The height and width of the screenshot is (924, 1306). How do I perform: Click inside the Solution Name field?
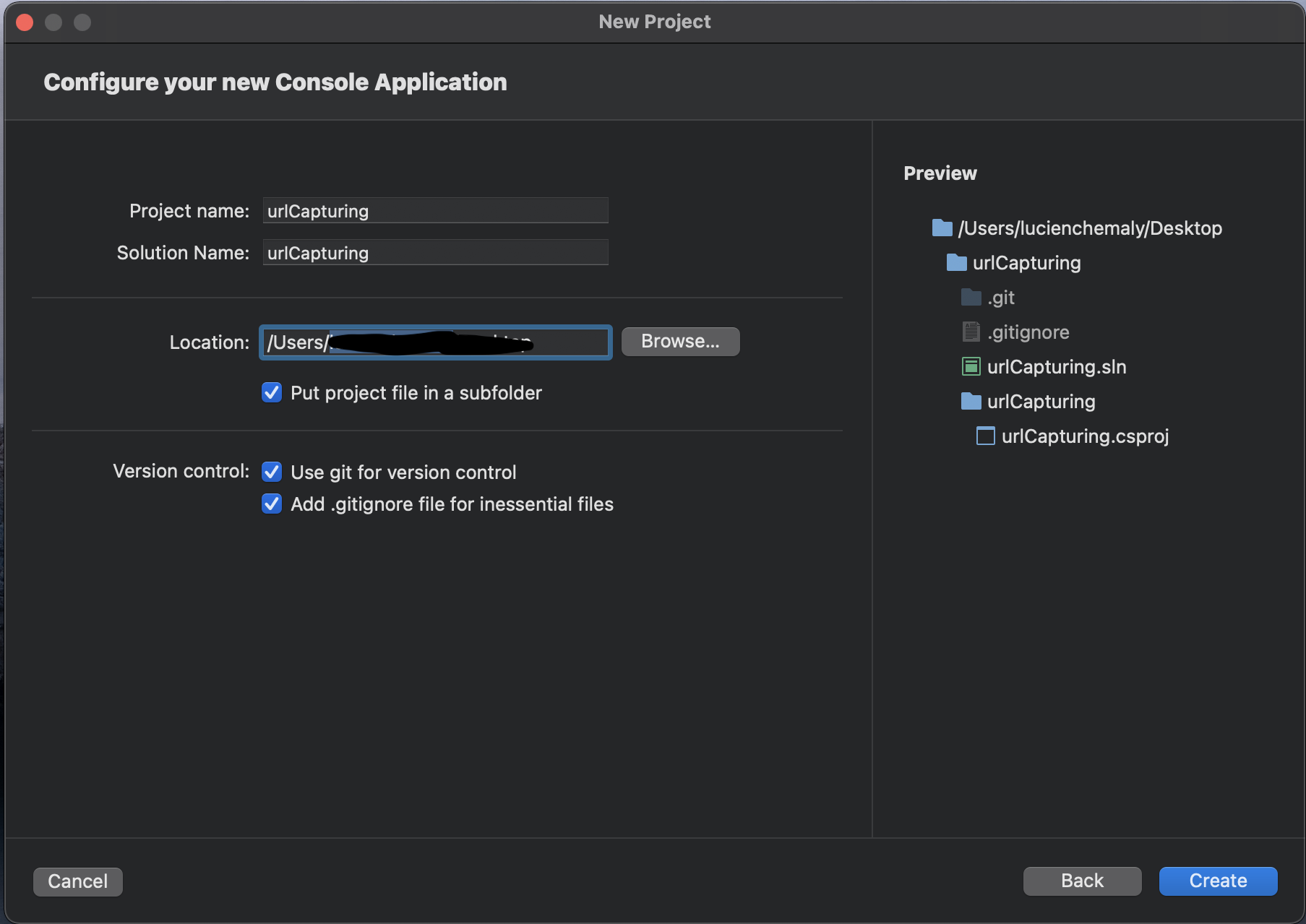tap(434, 252)
